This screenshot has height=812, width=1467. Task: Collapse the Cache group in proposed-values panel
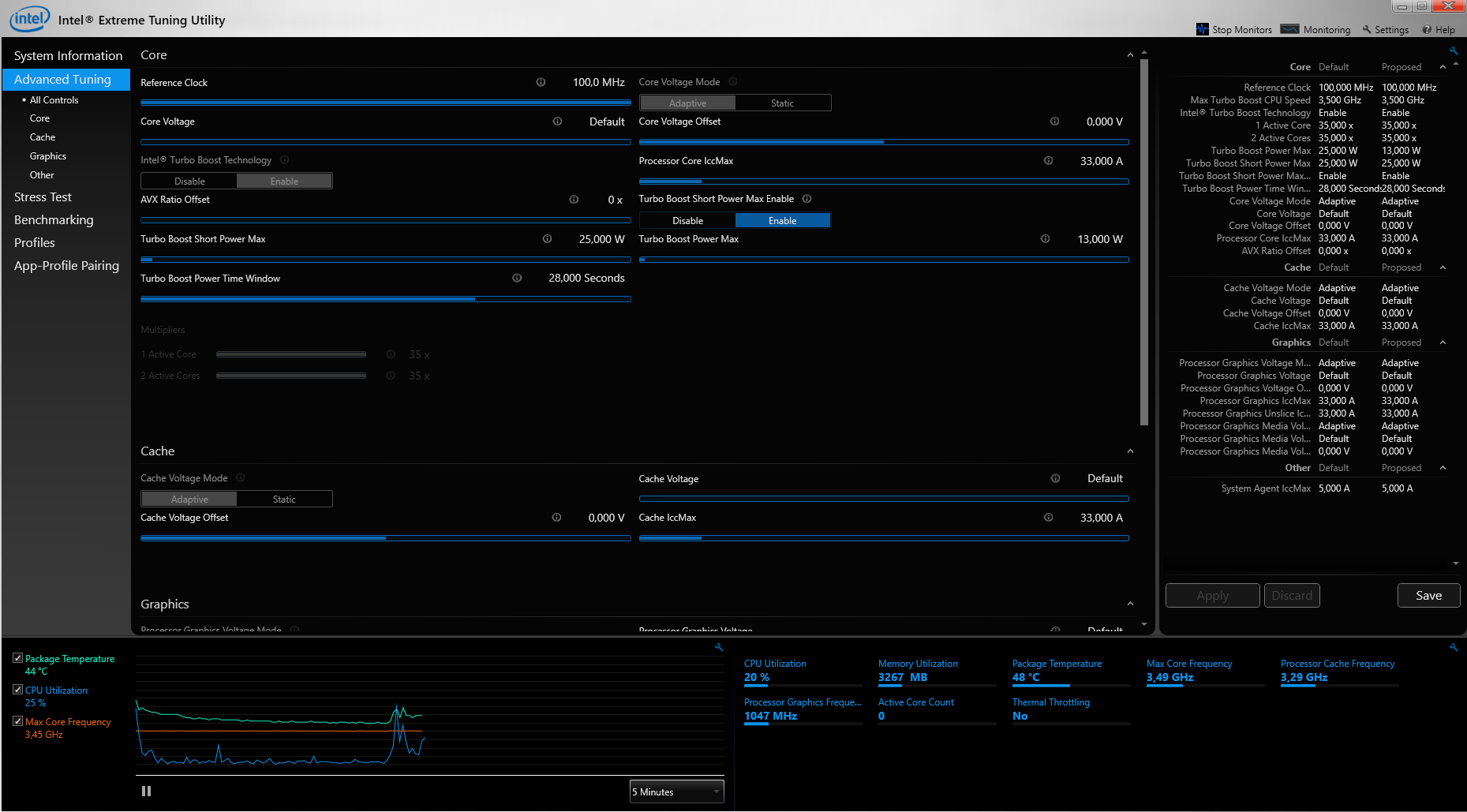pyautogui.click(x=1443, y=268)
